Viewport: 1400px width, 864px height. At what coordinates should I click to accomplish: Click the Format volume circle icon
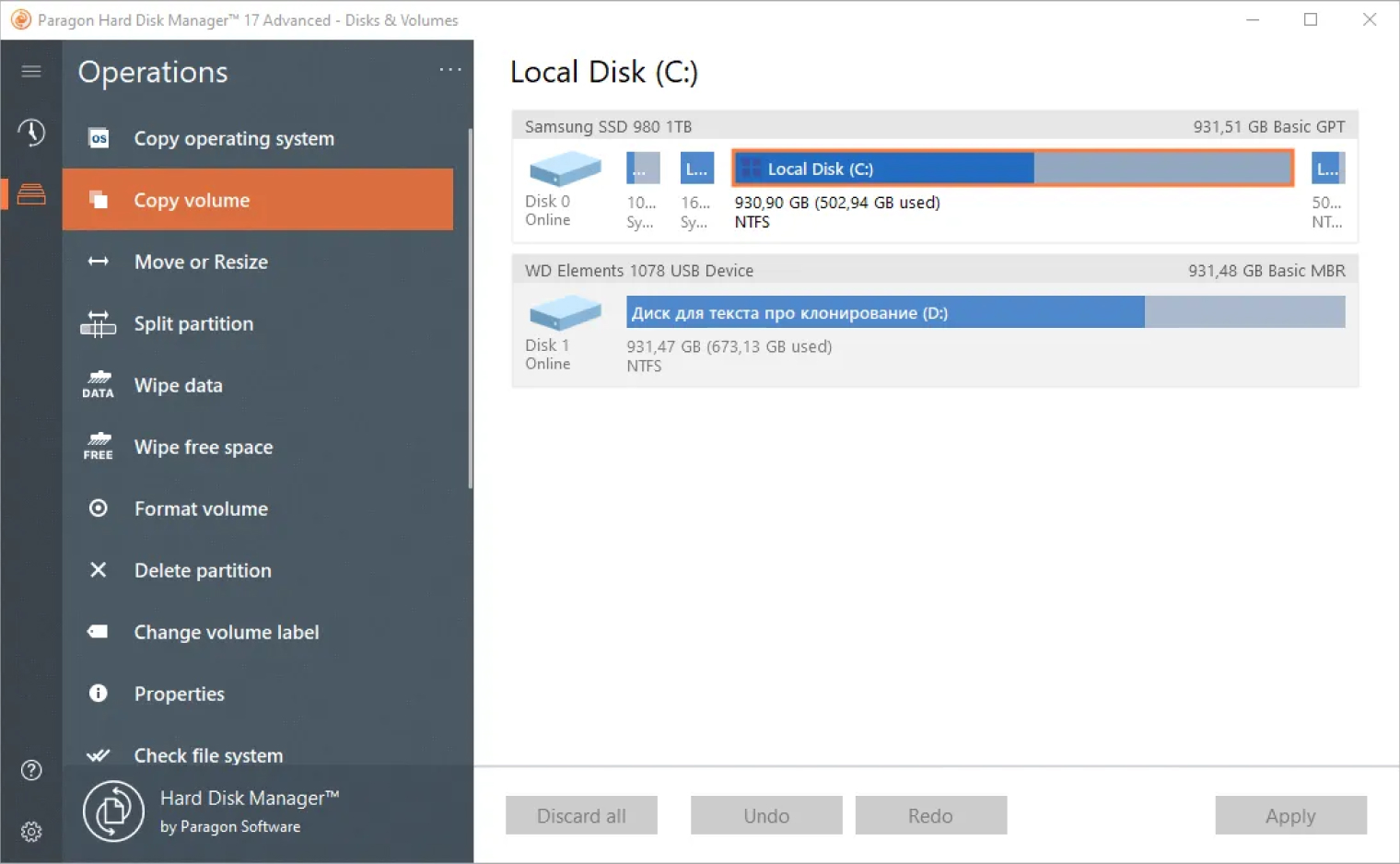tap(99, 508)
